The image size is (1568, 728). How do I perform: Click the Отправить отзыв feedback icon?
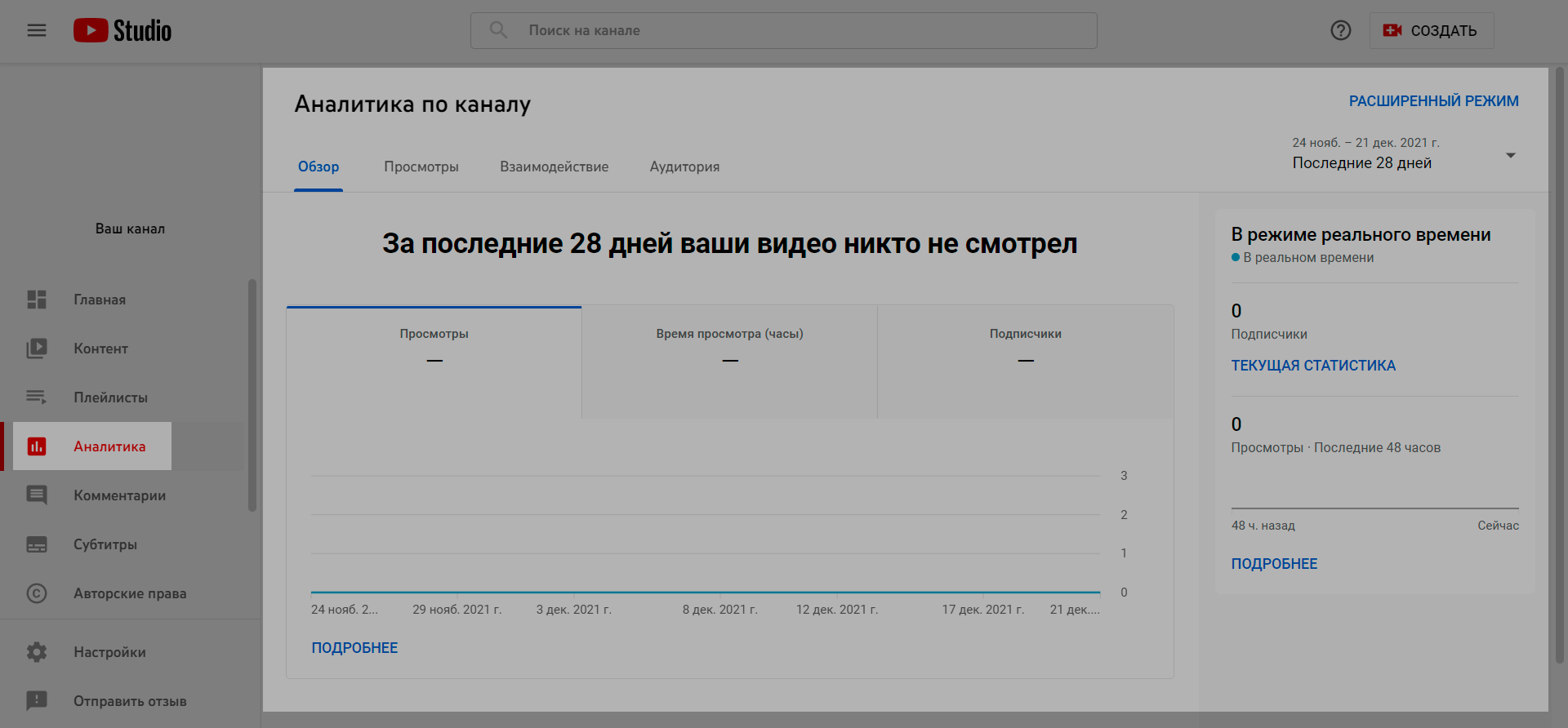(x=37, y=701)
